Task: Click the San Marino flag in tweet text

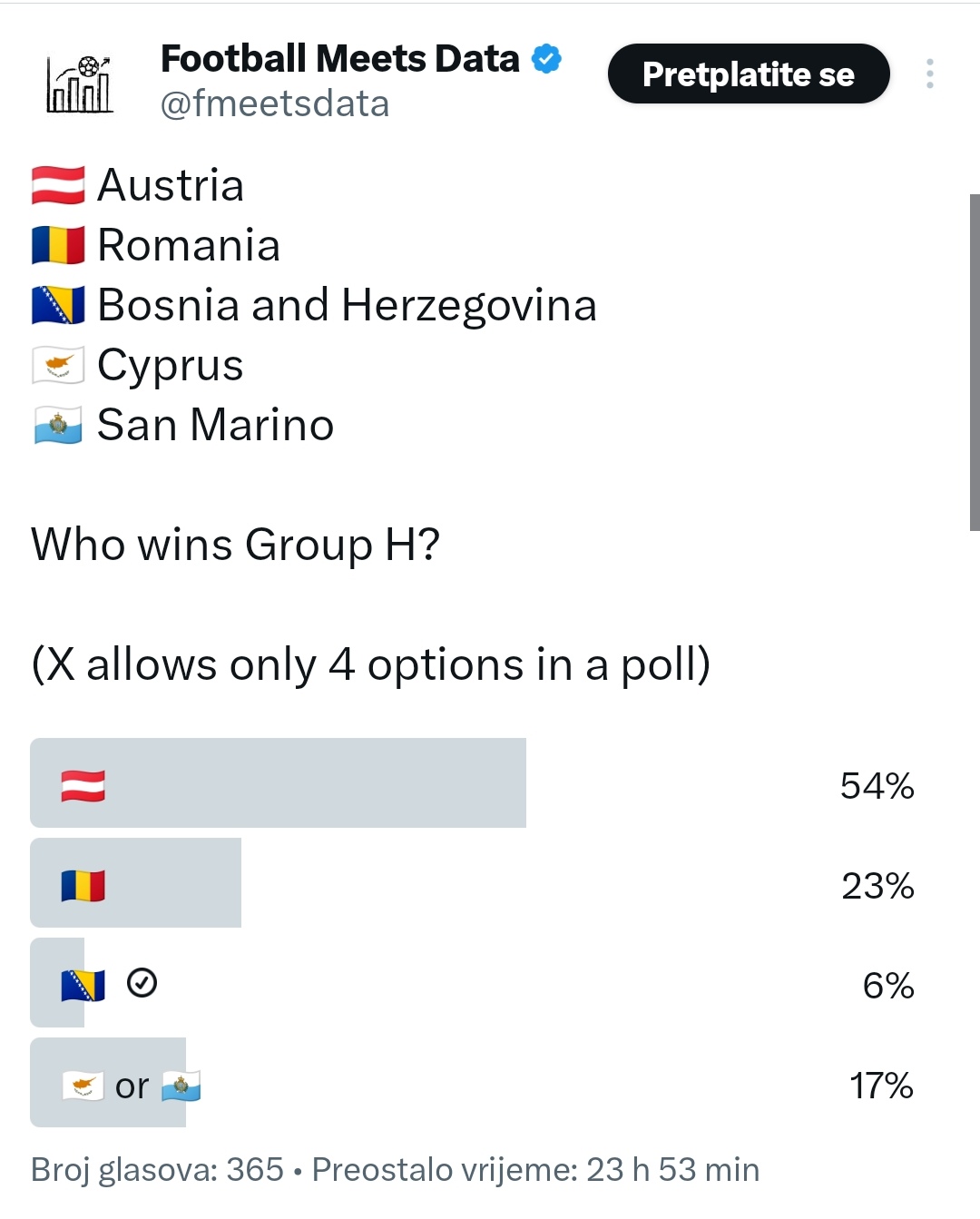Action: coord(58,425)
